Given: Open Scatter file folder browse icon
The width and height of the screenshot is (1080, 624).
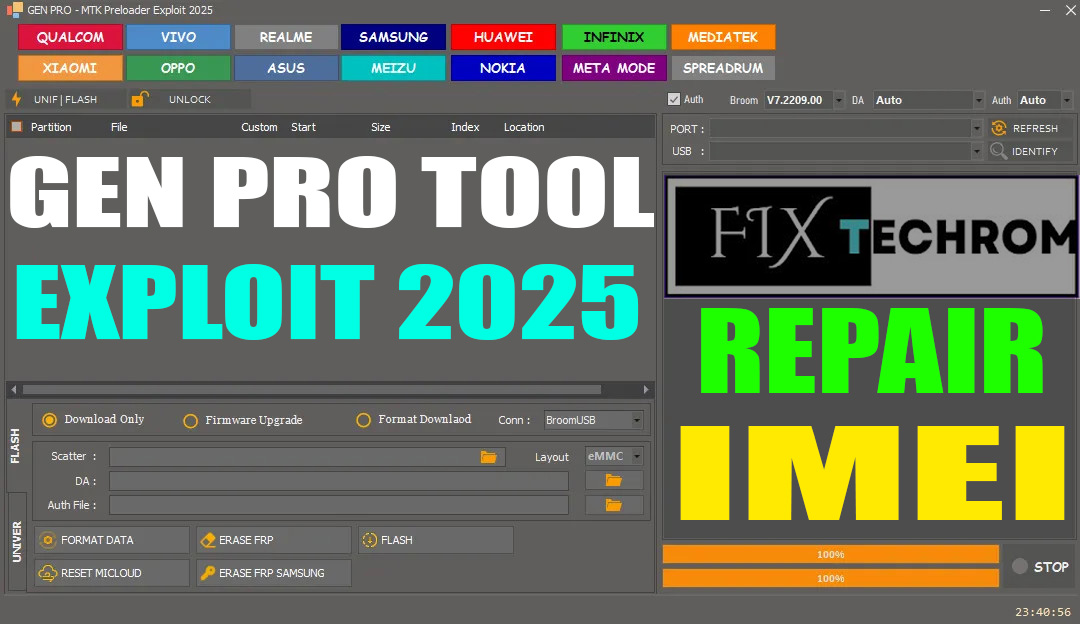Looking at the screenshot, I should coord(488,457).
